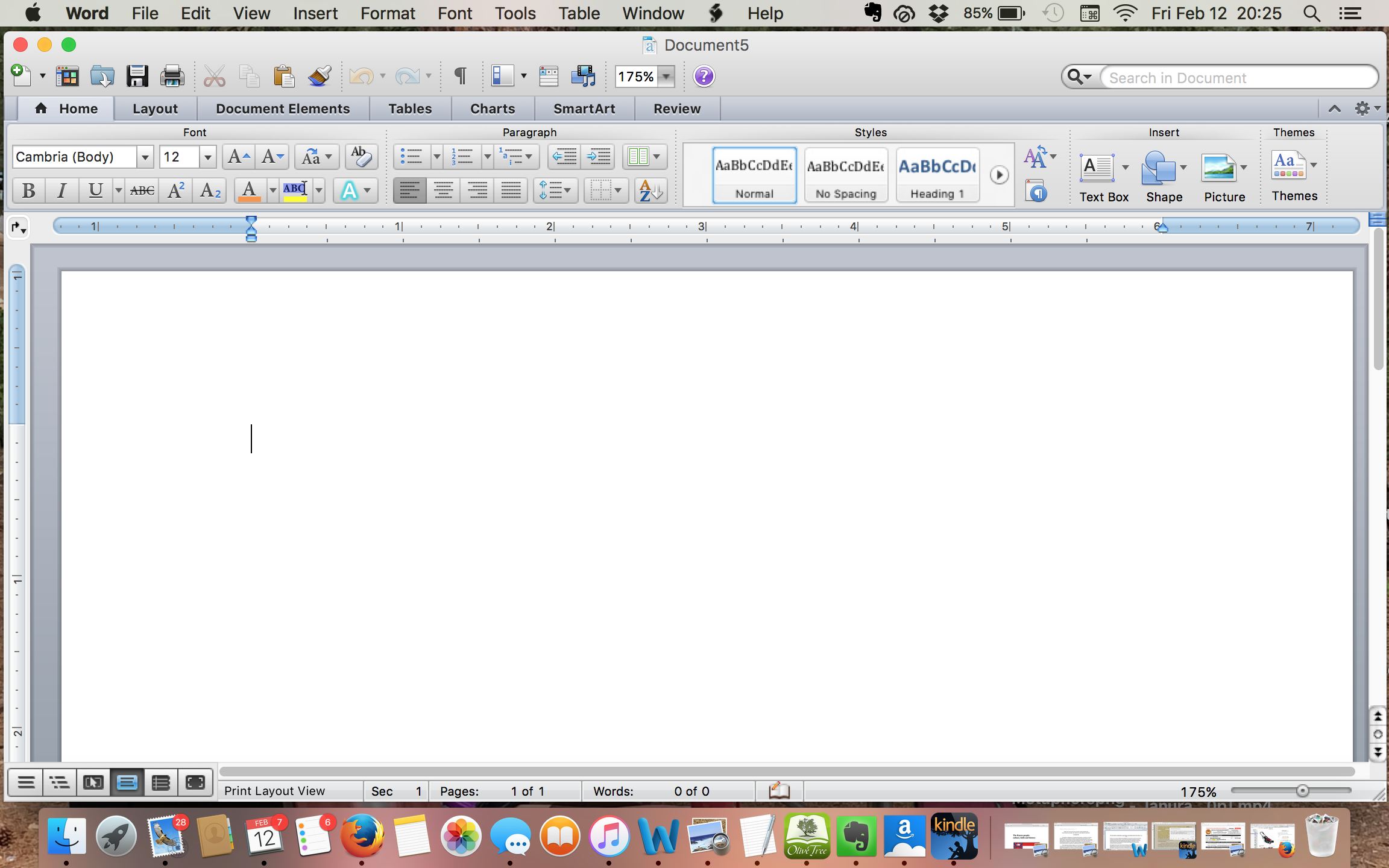1389x868 pixels.
Task: Click the Grow Font icon
Action: point(239,157)
